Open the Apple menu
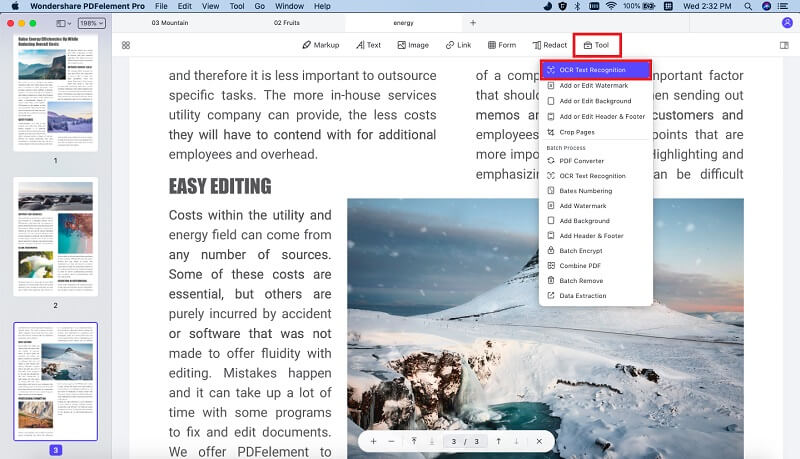The image size is (800, 459). point(15,6)
